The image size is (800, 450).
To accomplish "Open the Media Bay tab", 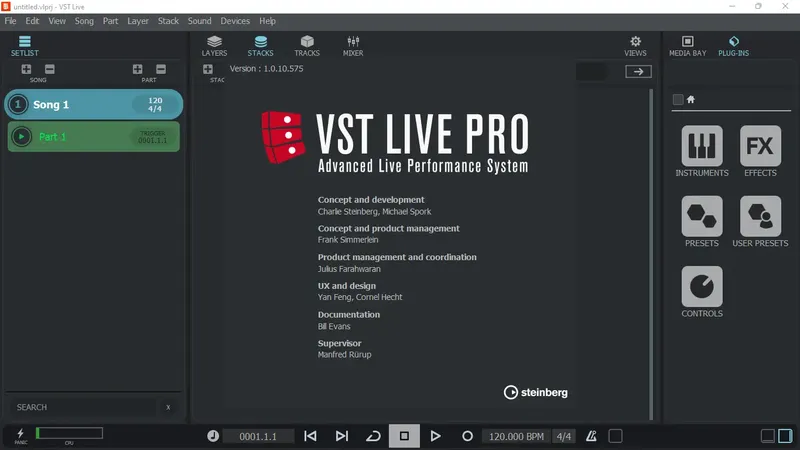I will [x=688, y=46].
